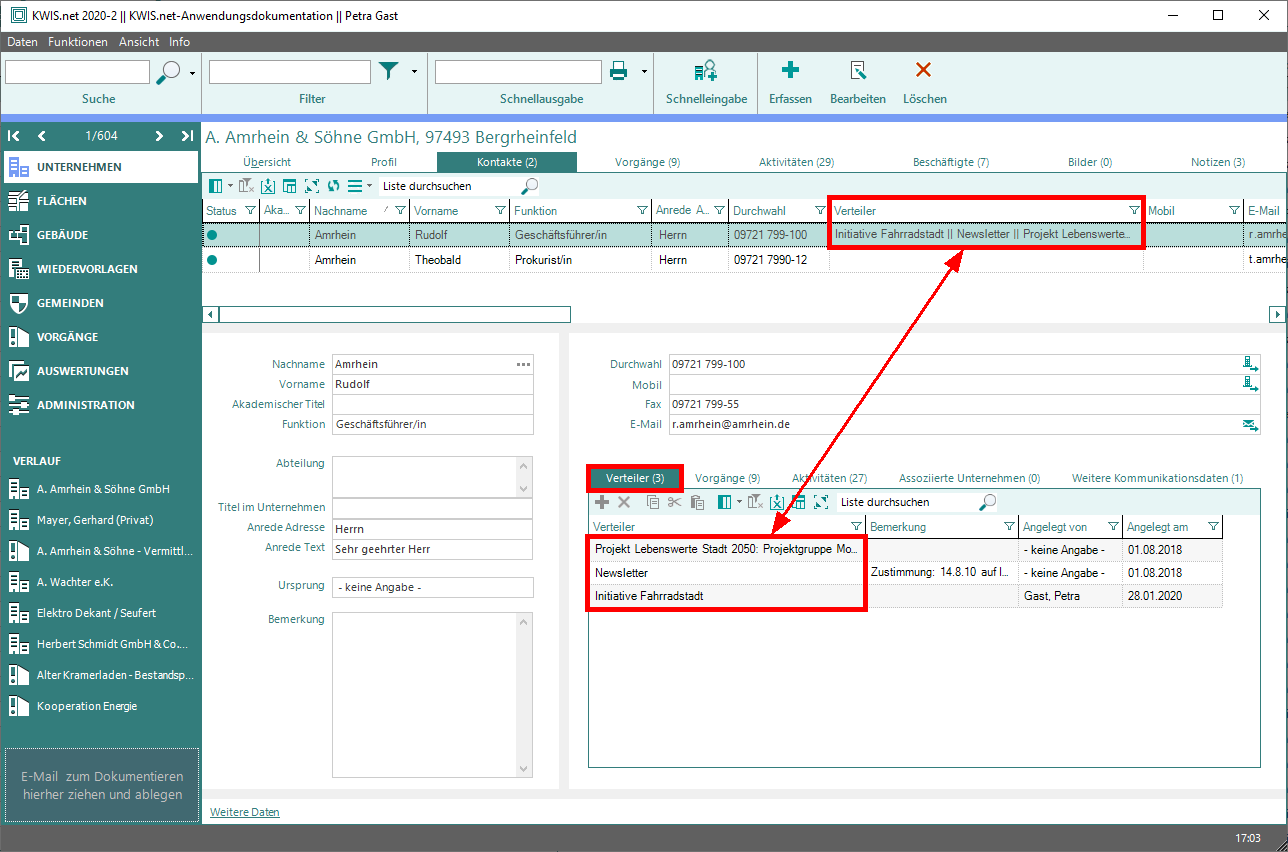This screenshot has height=852, width=1288.
Task: Open the Verteiler column filter in the Kontakte grid
Action: [x=1134, y=211]
